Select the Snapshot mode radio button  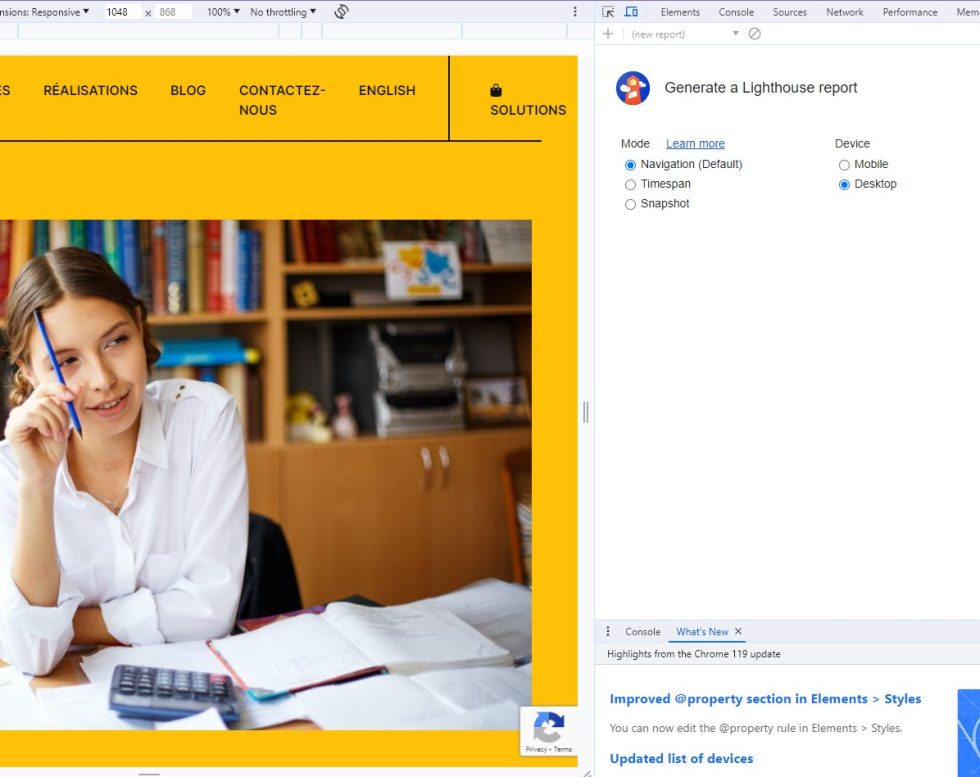pyautogui.click(x=630, y=205)
